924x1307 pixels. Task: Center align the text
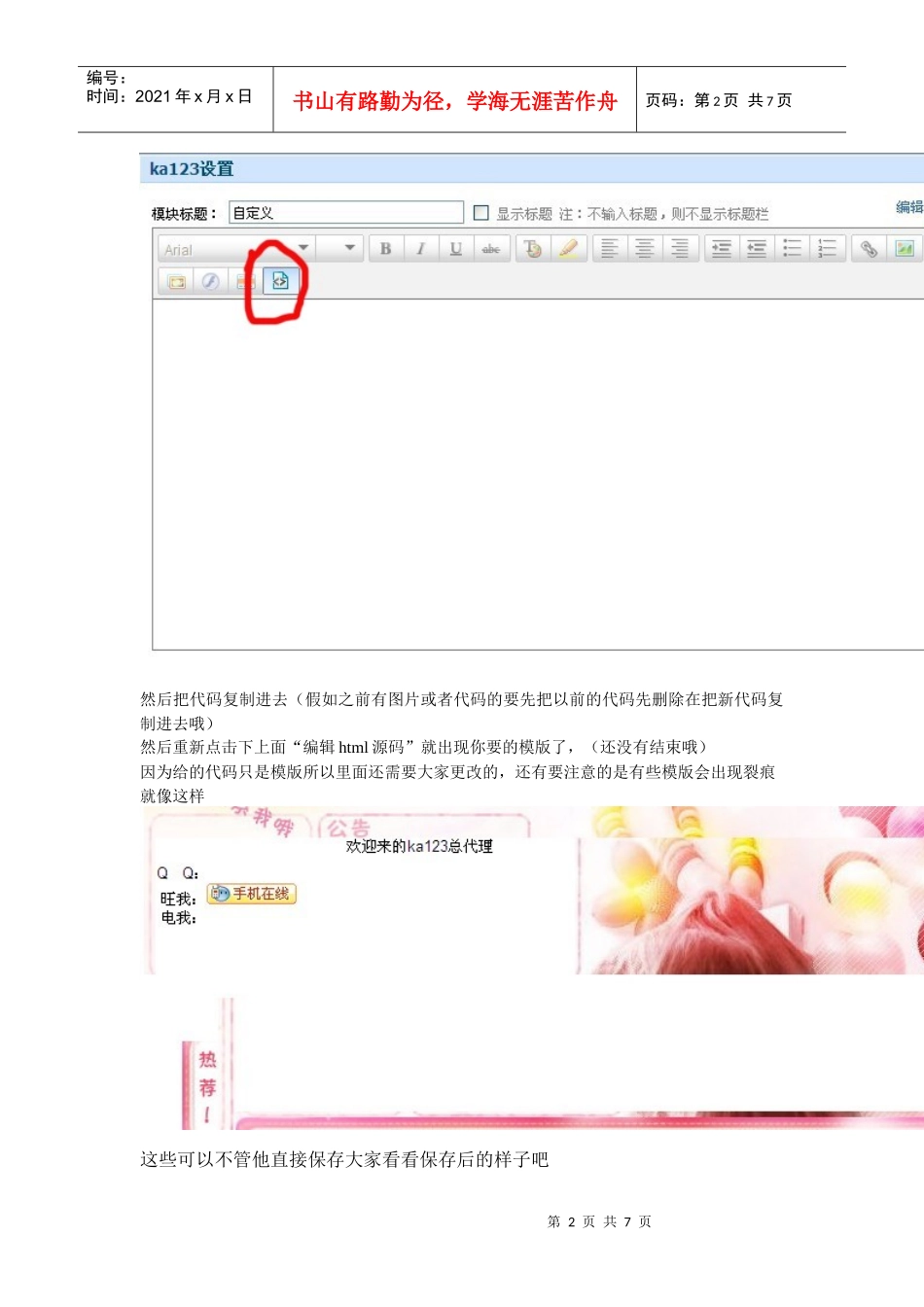click(645, 249)
